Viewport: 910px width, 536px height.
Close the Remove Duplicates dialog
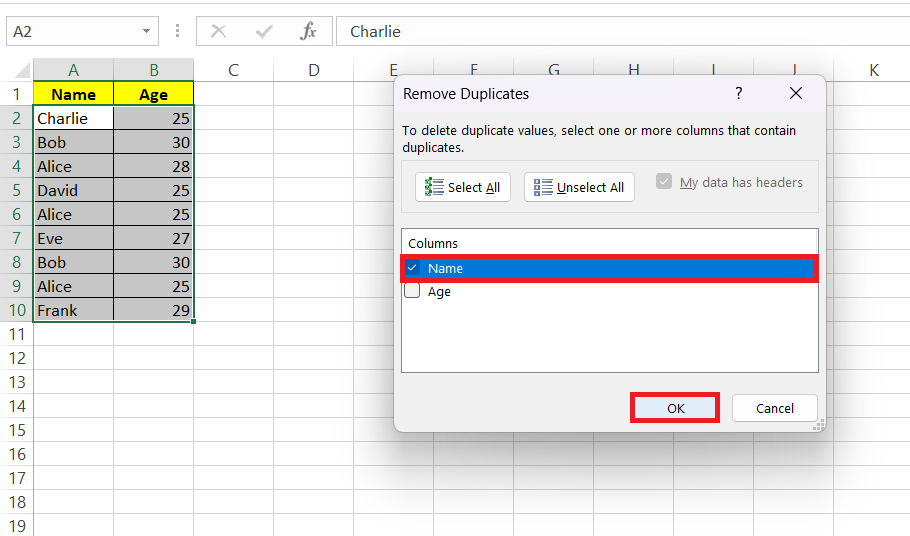(796, 93)
